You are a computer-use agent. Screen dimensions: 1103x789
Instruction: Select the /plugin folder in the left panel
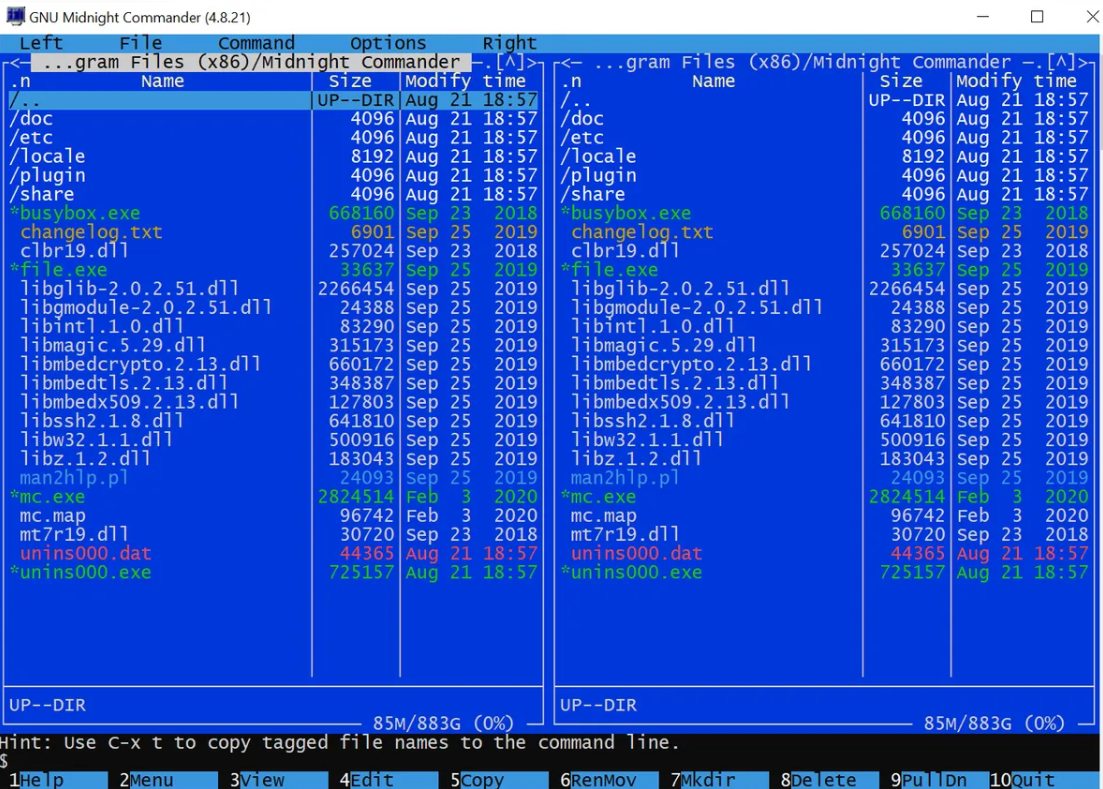pos(274,176)
